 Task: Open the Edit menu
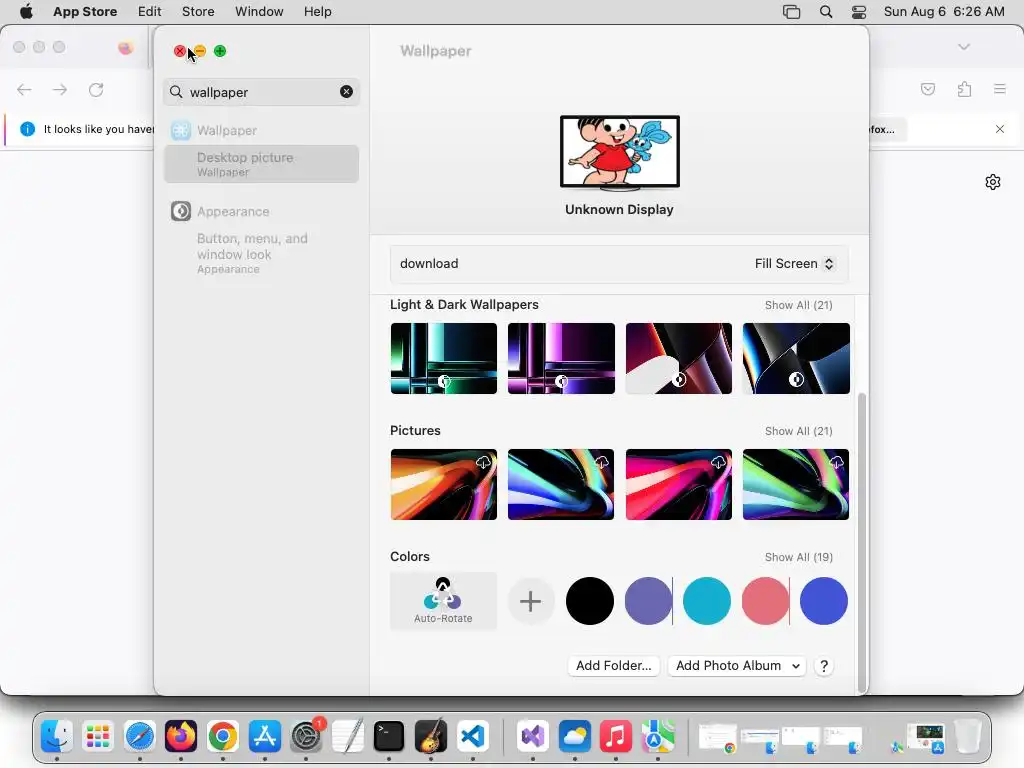[150, 11]
